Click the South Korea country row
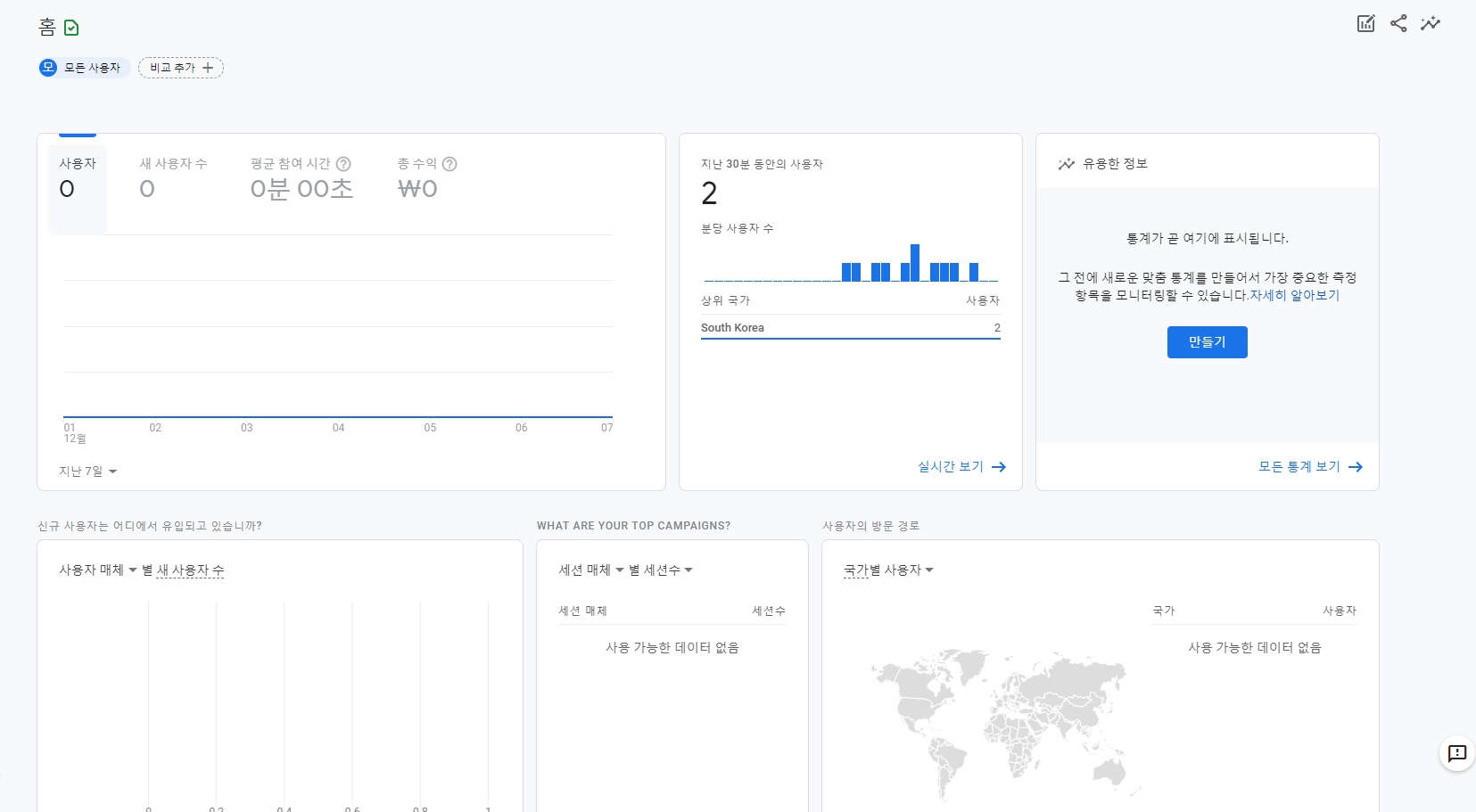The width and height of the screenshot is (1476, 812). tap(851, 328)
